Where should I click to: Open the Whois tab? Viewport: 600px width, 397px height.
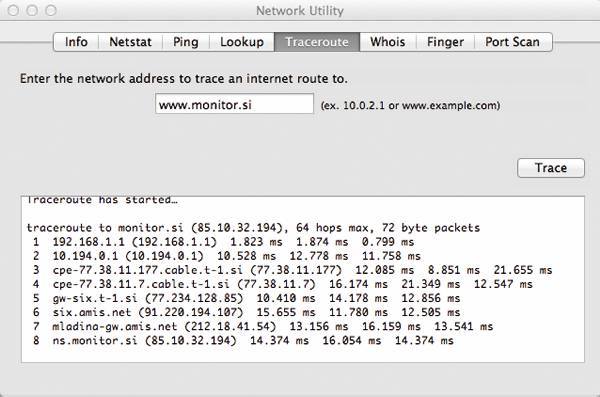tap(388, 42)
